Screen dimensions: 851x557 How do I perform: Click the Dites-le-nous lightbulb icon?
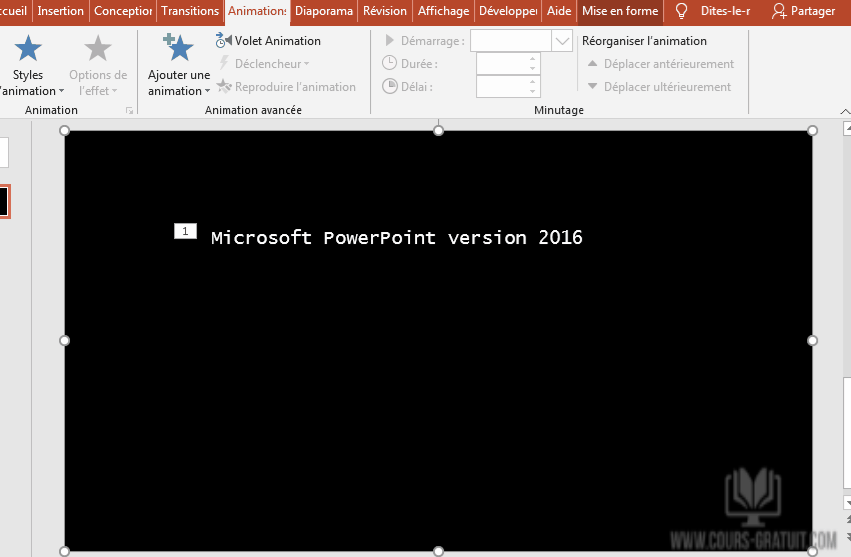tap(681, 11)
